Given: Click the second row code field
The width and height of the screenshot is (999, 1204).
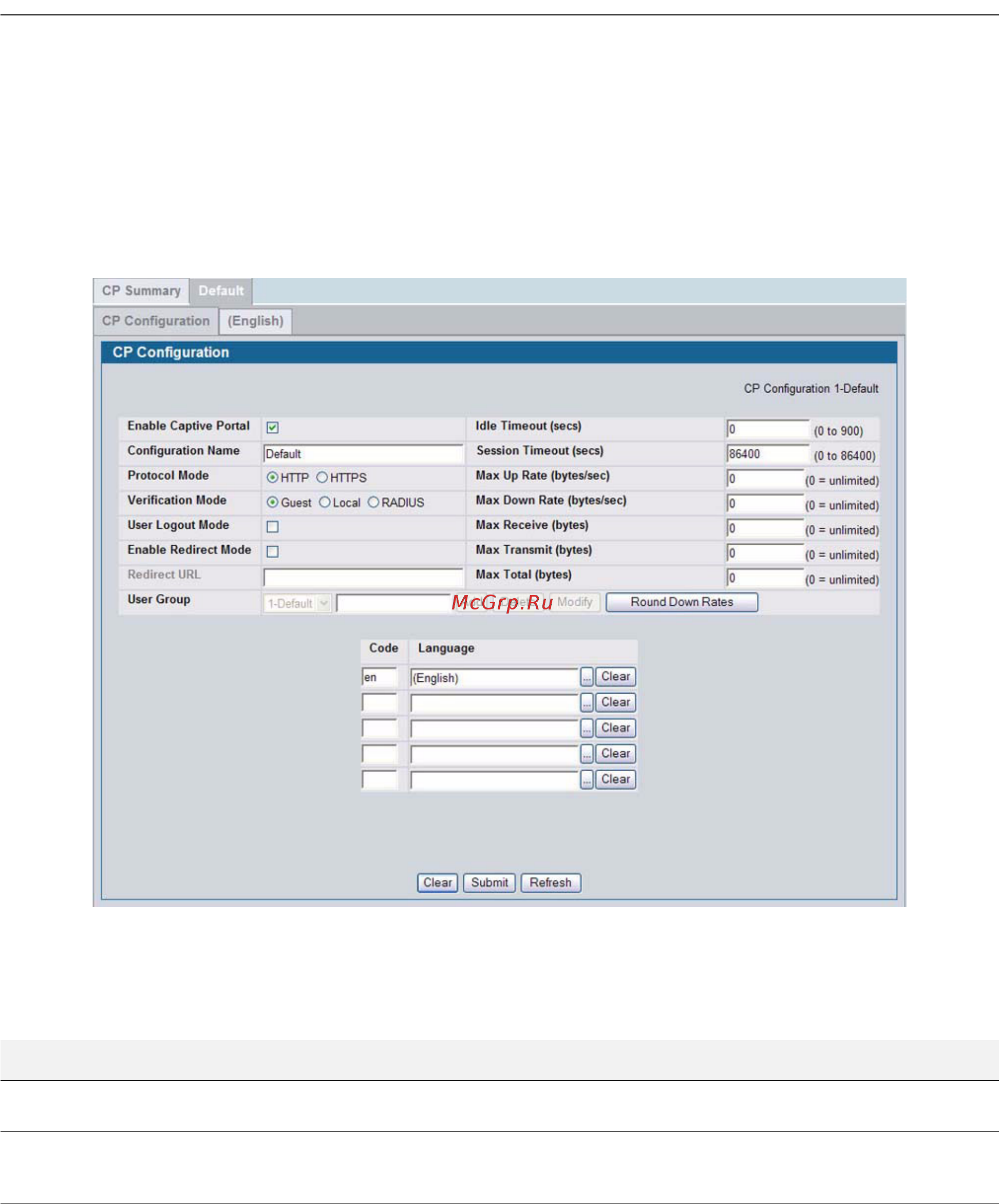Looking at the screenshot, I should click(x=380, y=703).
